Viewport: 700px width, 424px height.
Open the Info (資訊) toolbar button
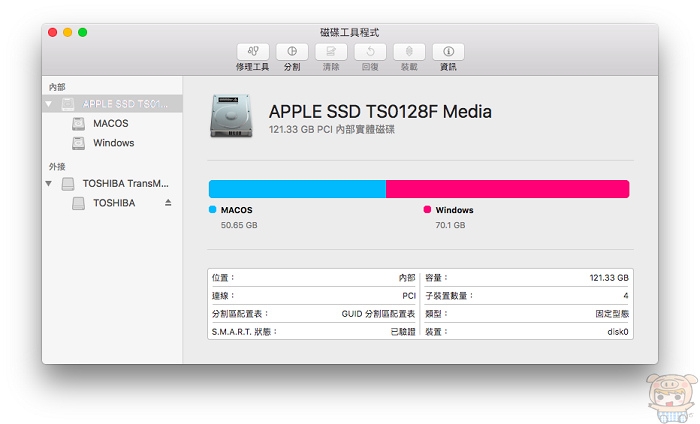tap(448, 52)
